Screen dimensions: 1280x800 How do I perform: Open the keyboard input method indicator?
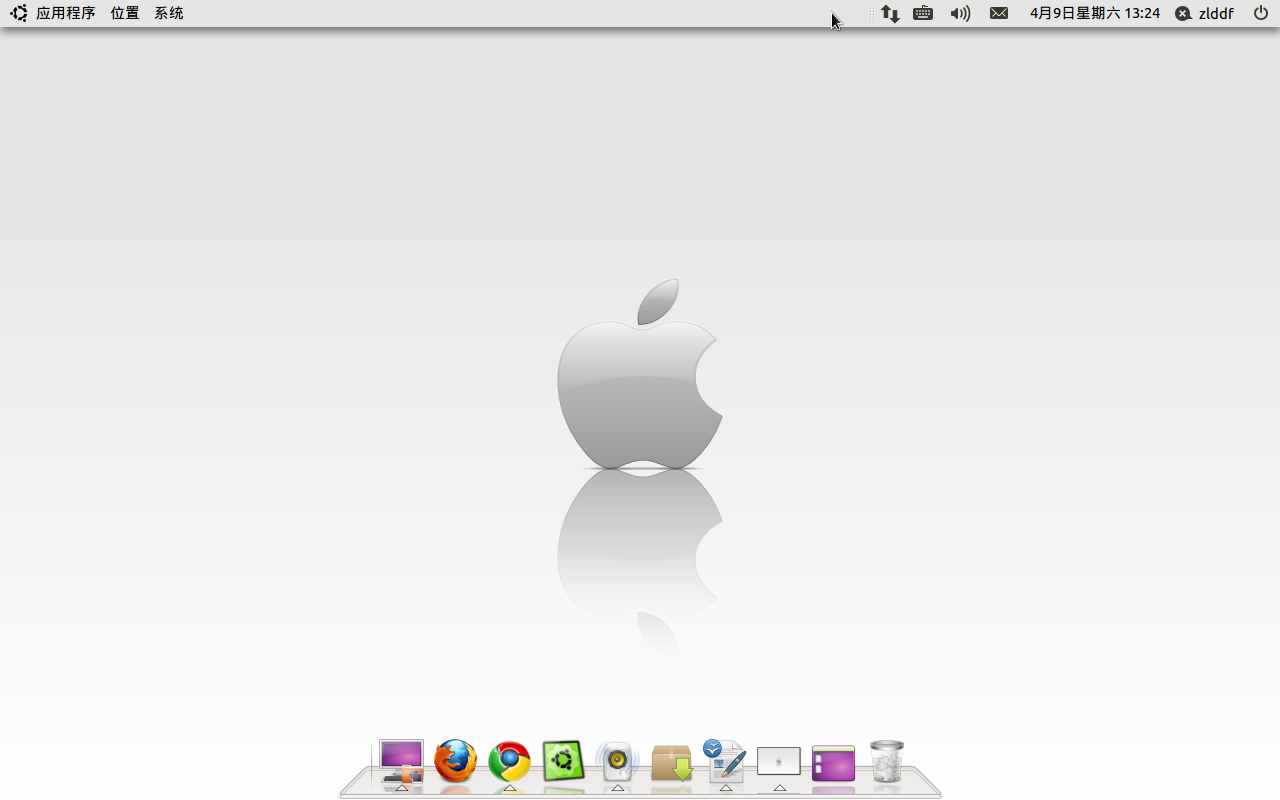923,13
